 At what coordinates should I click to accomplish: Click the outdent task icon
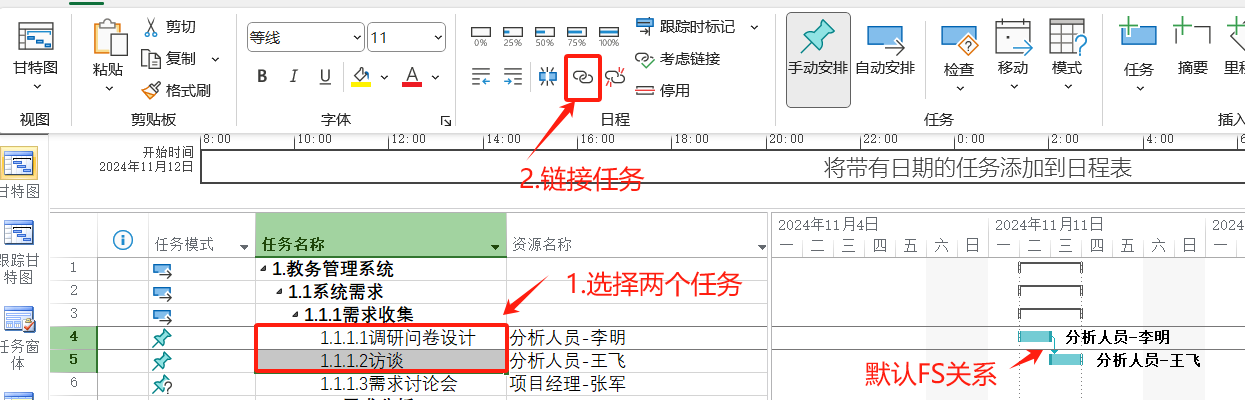[x=481, y=76]
